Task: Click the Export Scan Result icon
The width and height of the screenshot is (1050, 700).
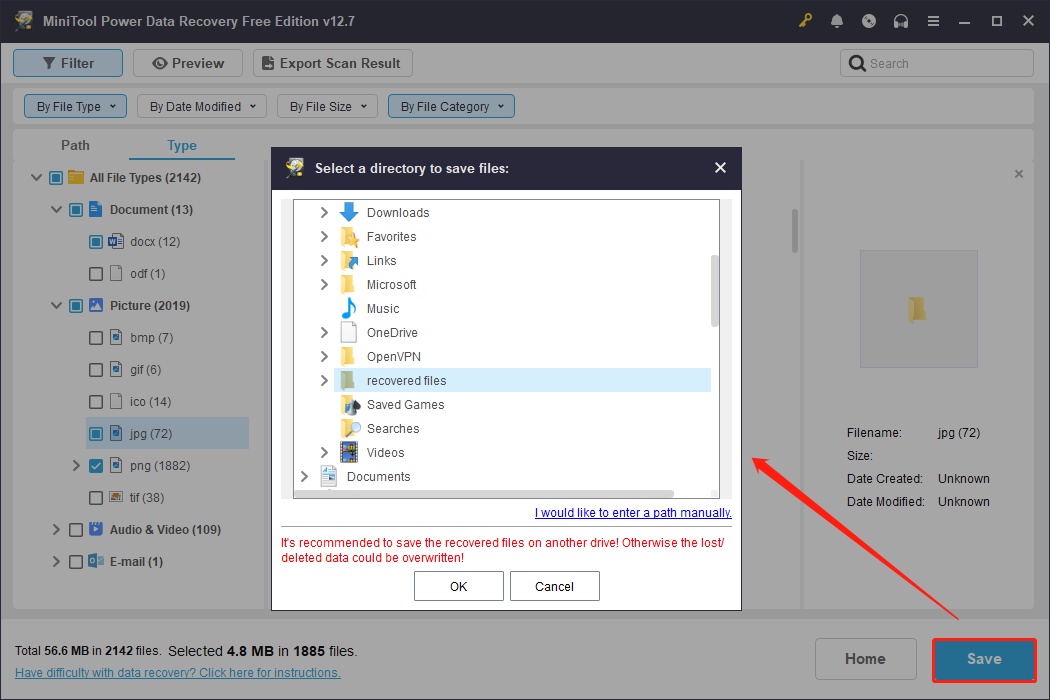Action: point(267,62)
